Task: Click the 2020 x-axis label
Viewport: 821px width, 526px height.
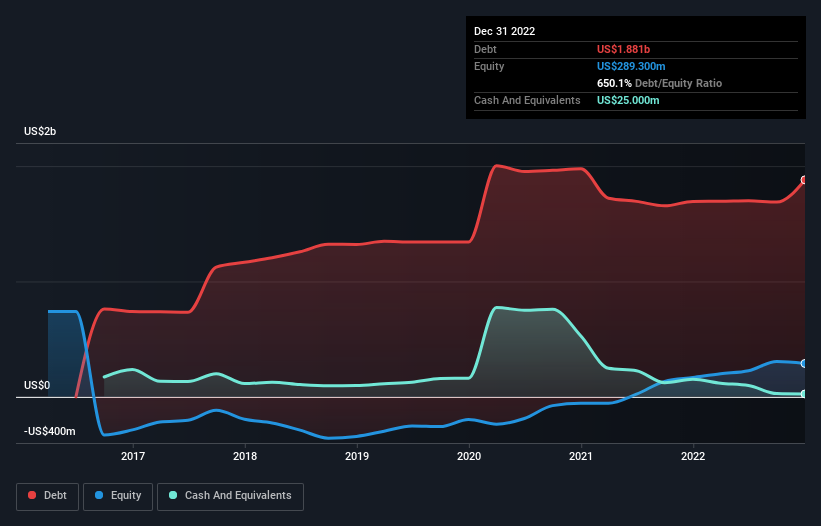Action: 469,456
